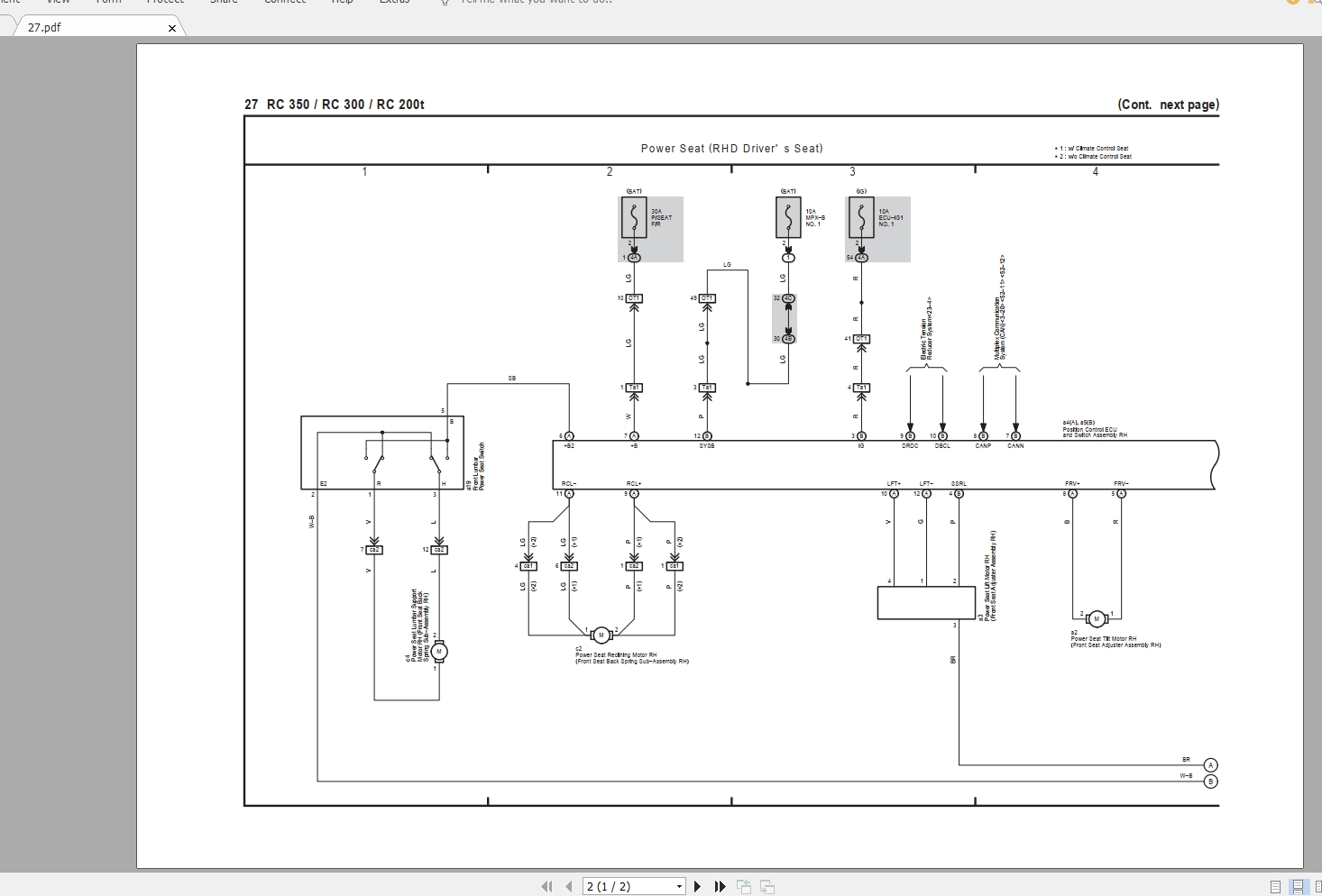Go to the previous page
Screen dimensions: 1322x896
click(569, 886)
